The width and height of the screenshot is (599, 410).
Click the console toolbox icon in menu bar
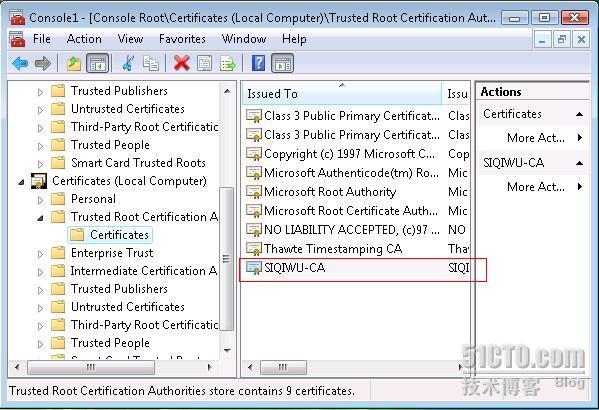[x=17, y=39]
